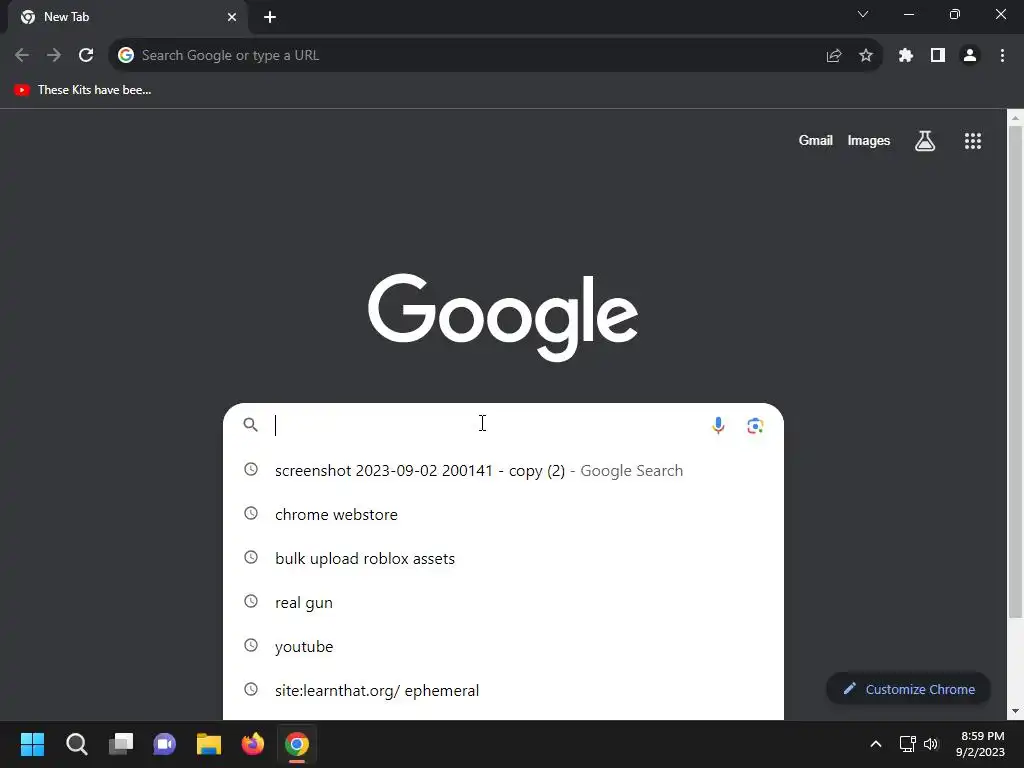Open the 'These Kits have bee...' bookmark
Image resolution: width=1024 pixels, height=768 pixels.
(x=83, y=90)
